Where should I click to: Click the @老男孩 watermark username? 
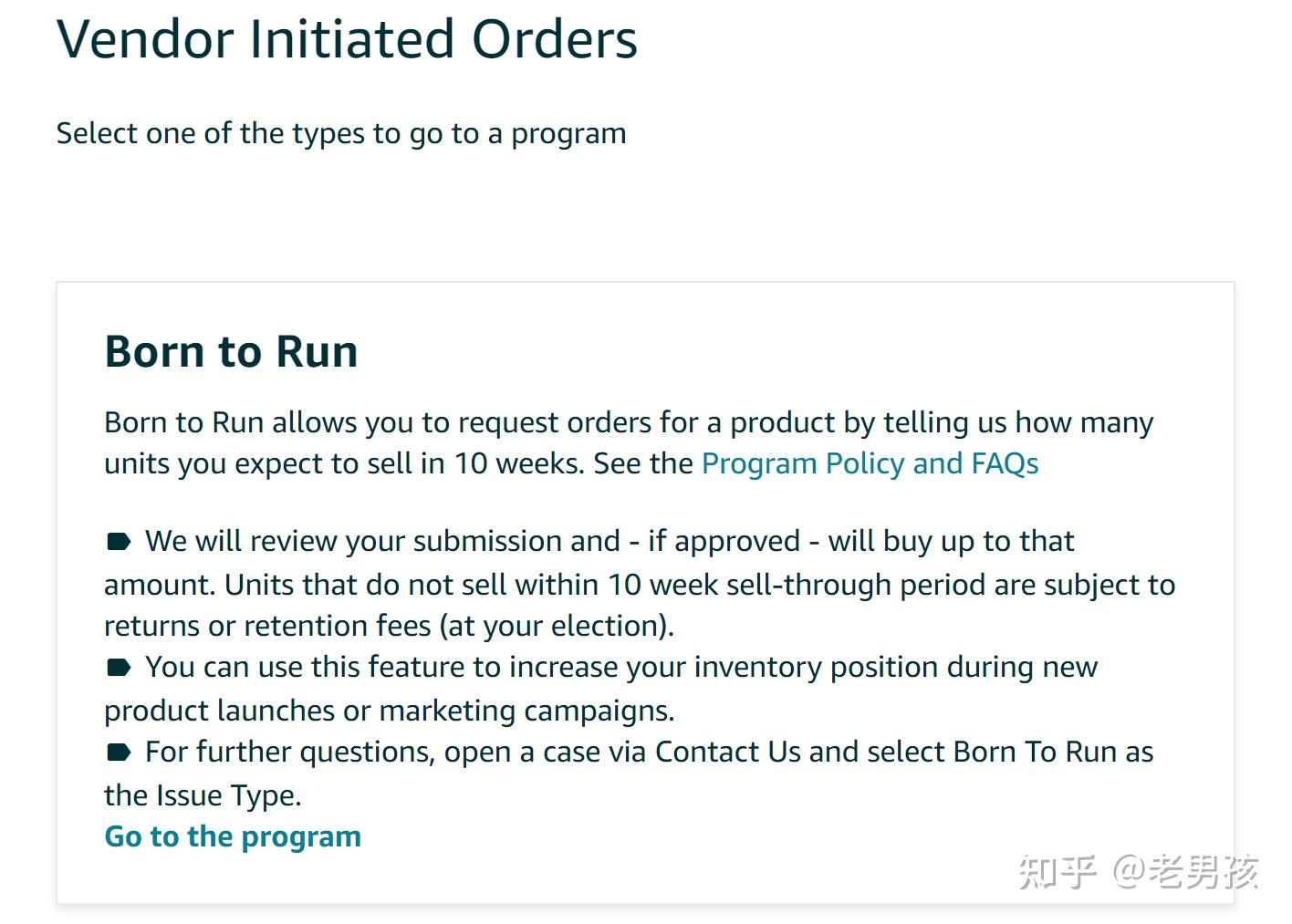tap(1185, 871)
